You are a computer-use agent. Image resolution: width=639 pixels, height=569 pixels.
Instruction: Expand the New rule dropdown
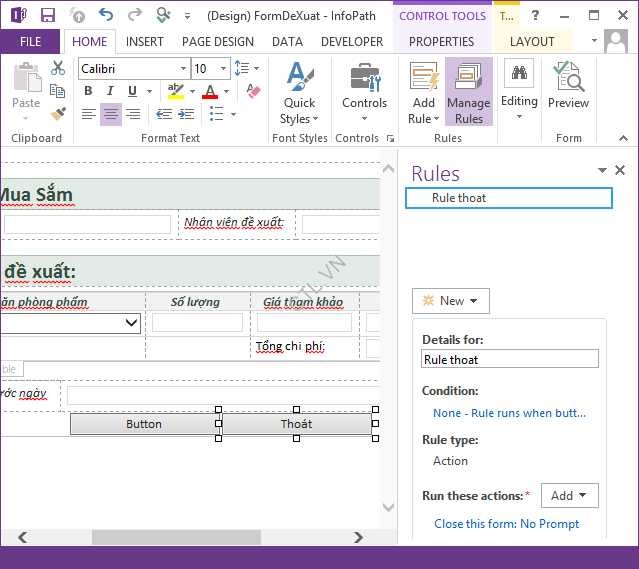coord(450,300)
